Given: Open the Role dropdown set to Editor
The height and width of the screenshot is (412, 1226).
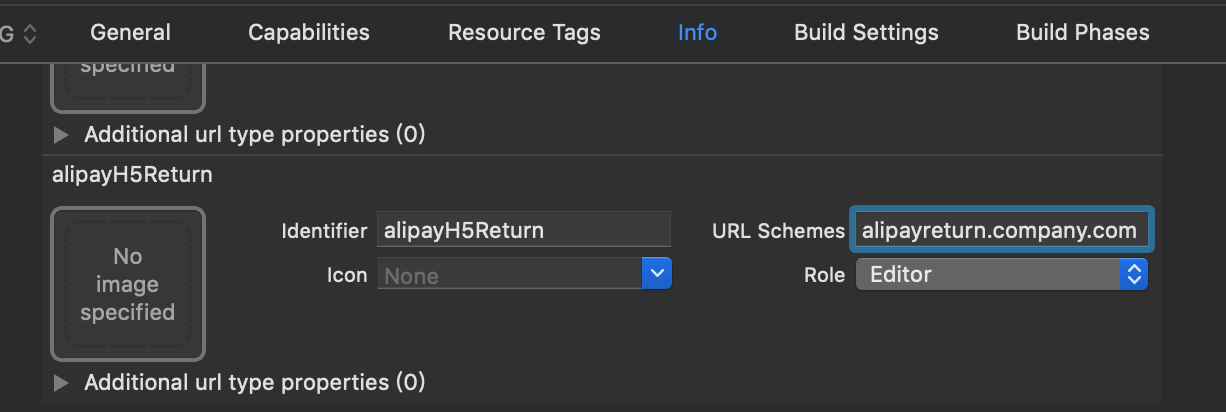Looking at the screenshot, I should pos(1001,274).
